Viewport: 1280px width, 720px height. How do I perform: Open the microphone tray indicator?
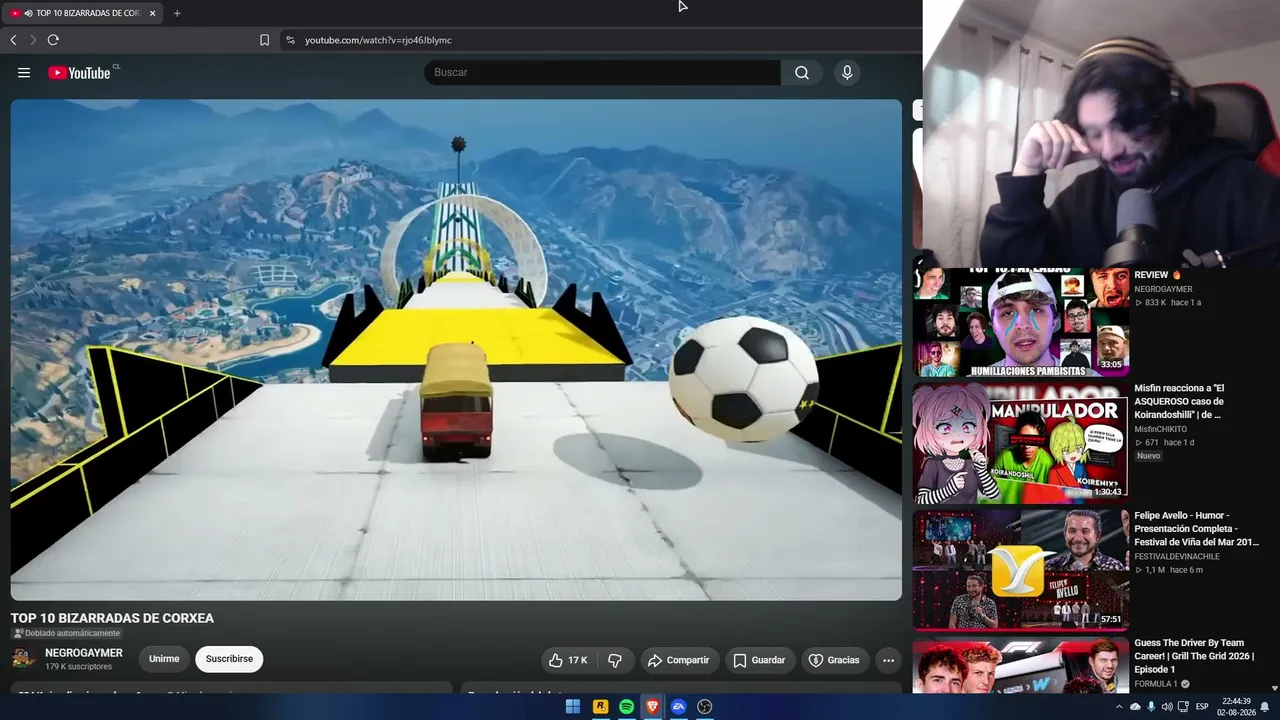[x=1151, y=707]
